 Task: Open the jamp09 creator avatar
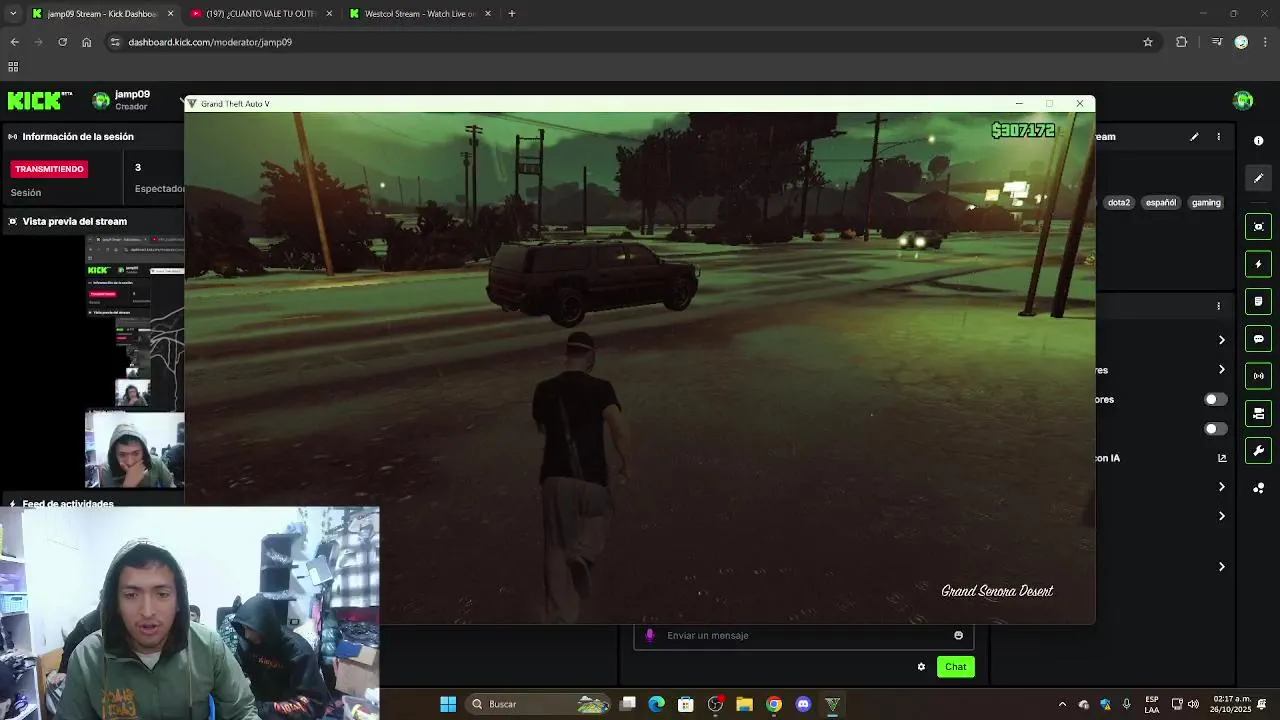coord(101,100)
